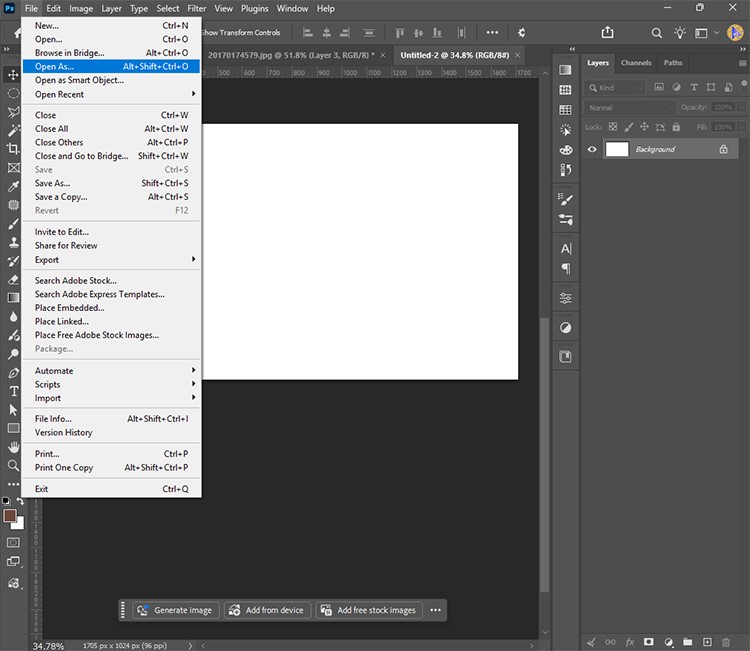The height and width of the screenshot is (651, 750).
Task: Open contextual task bar more options
Action: [435, 610]
